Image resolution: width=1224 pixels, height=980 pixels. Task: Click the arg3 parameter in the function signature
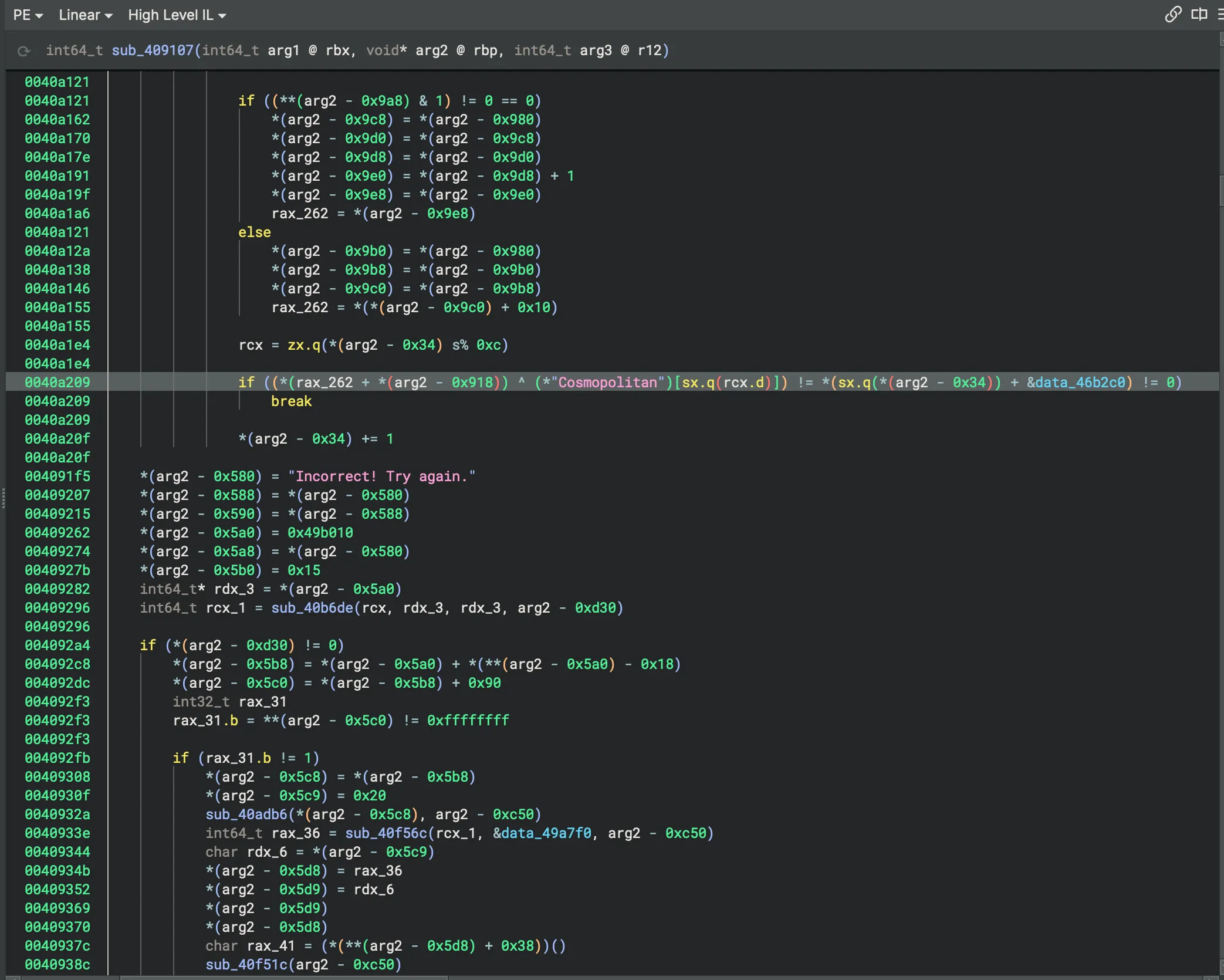[596, 50]
